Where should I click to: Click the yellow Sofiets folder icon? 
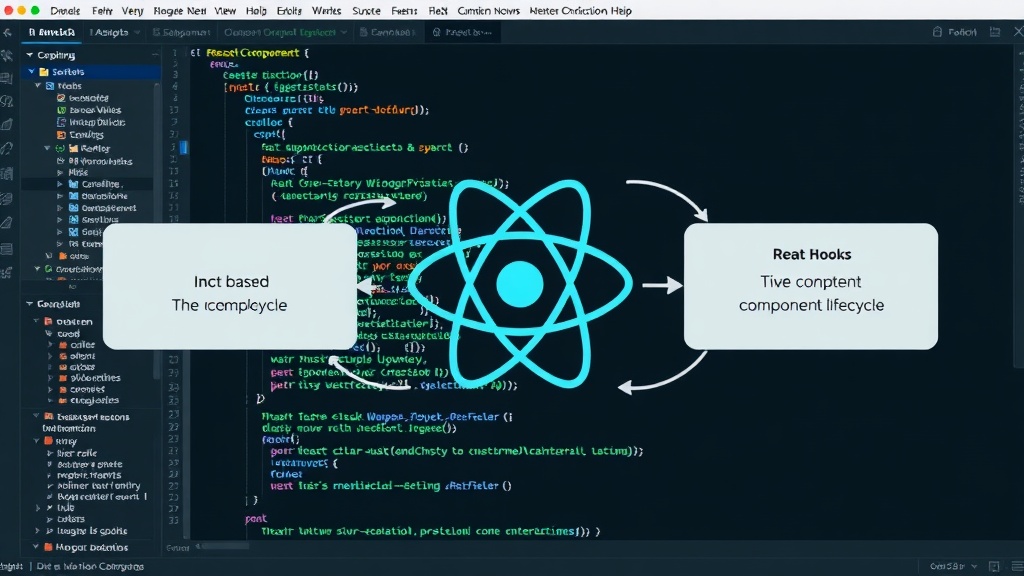pos(44,72)
